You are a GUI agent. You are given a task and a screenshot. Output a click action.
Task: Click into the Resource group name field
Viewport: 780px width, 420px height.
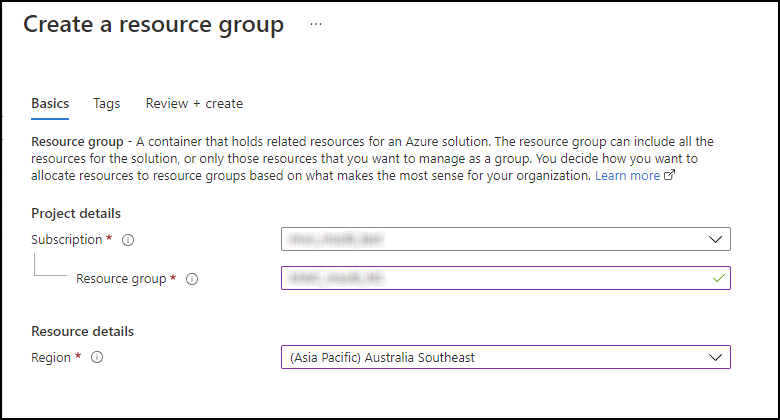505,278
